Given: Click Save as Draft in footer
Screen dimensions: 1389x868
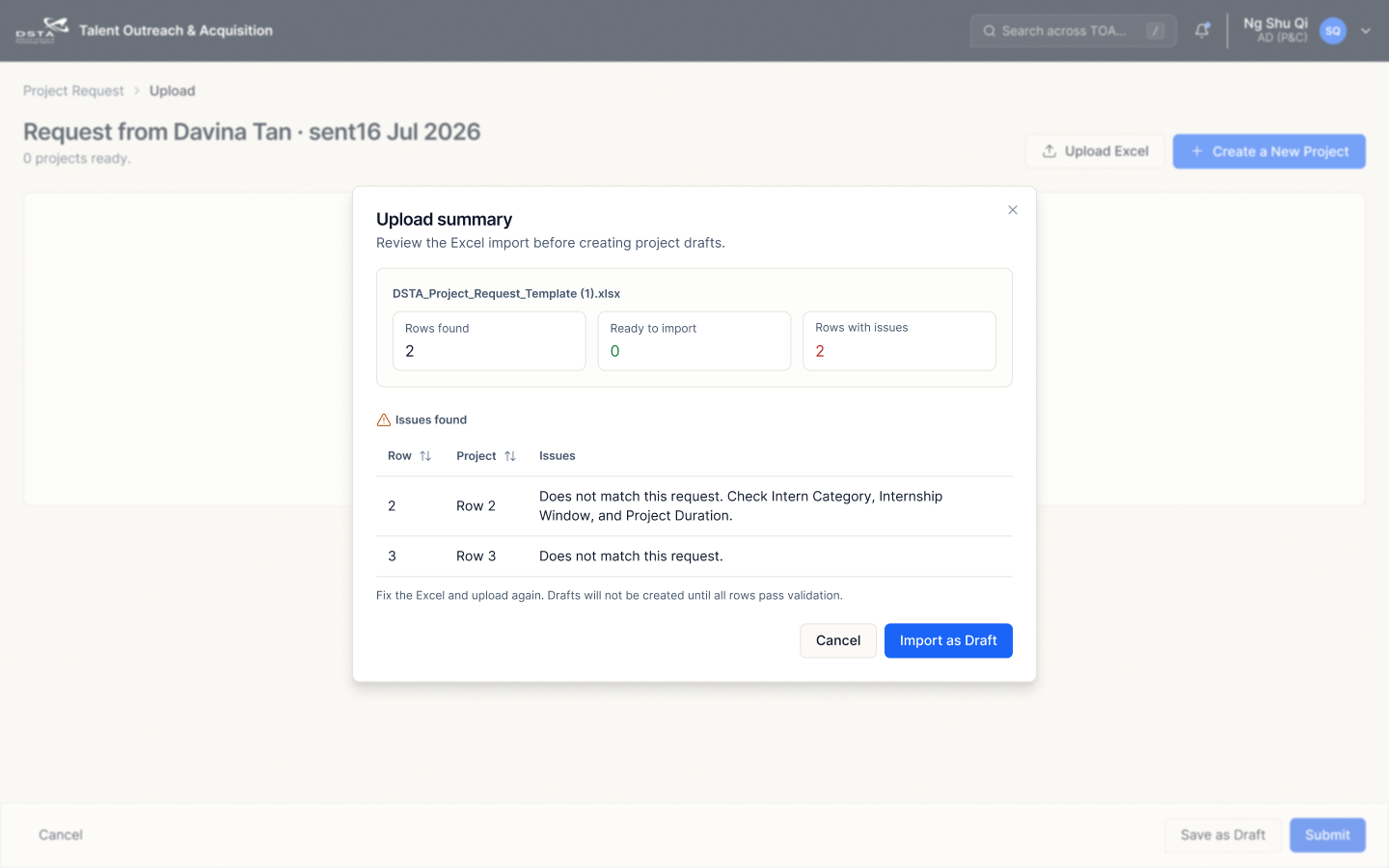Looking at the screenshot, I should coord(1223,835).
